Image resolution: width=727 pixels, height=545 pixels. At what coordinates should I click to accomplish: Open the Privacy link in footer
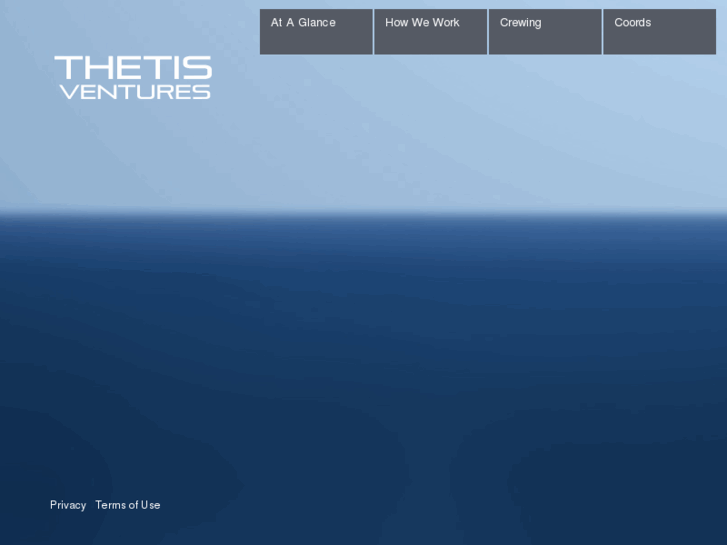coord(68,505)
